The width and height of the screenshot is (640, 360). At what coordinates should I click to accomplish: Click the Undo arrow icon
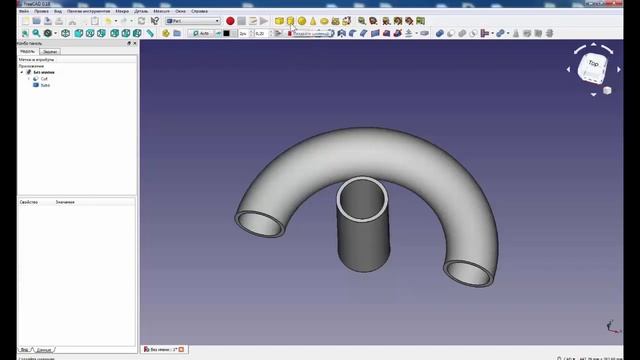coord(108,21)
